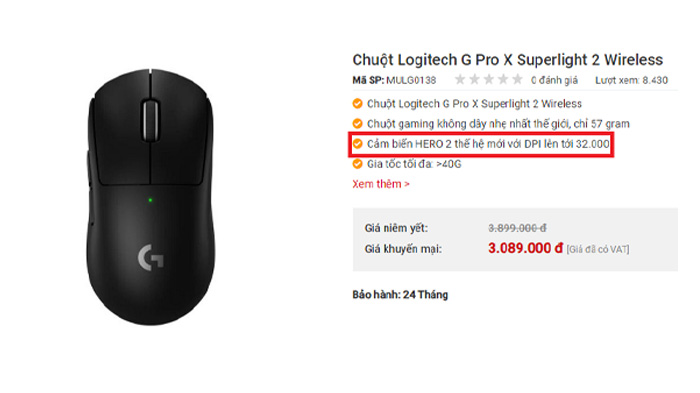
Task: Click the Bảo hành 24 Tháng warranty text
Action: pos(400,295)
